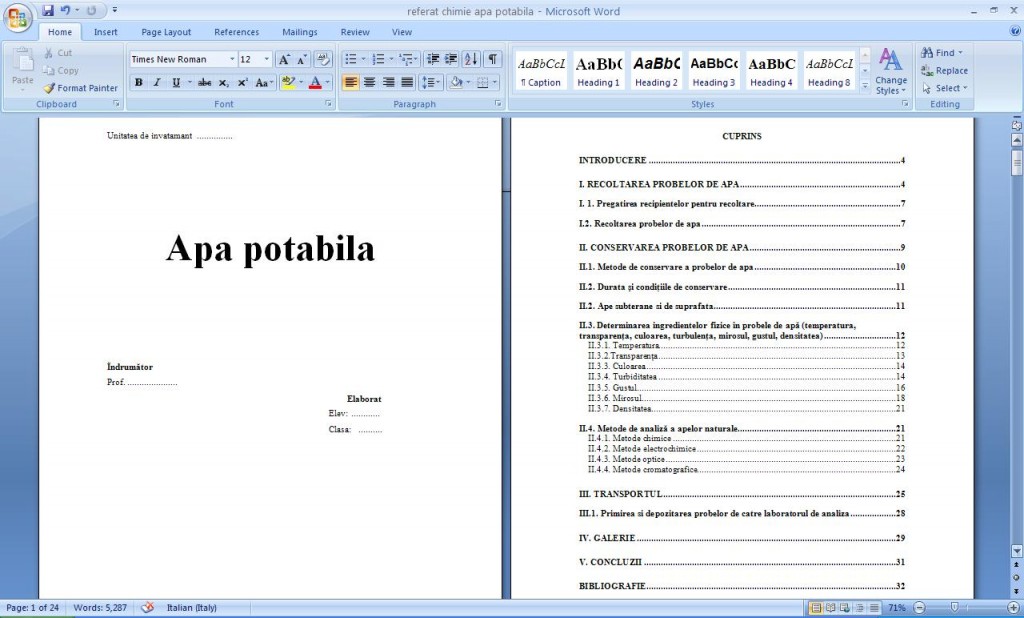This screenshot has width=1024, height=618.
Task: Toggle Show/Hide paragraph marks
Action: coord(492,60)
